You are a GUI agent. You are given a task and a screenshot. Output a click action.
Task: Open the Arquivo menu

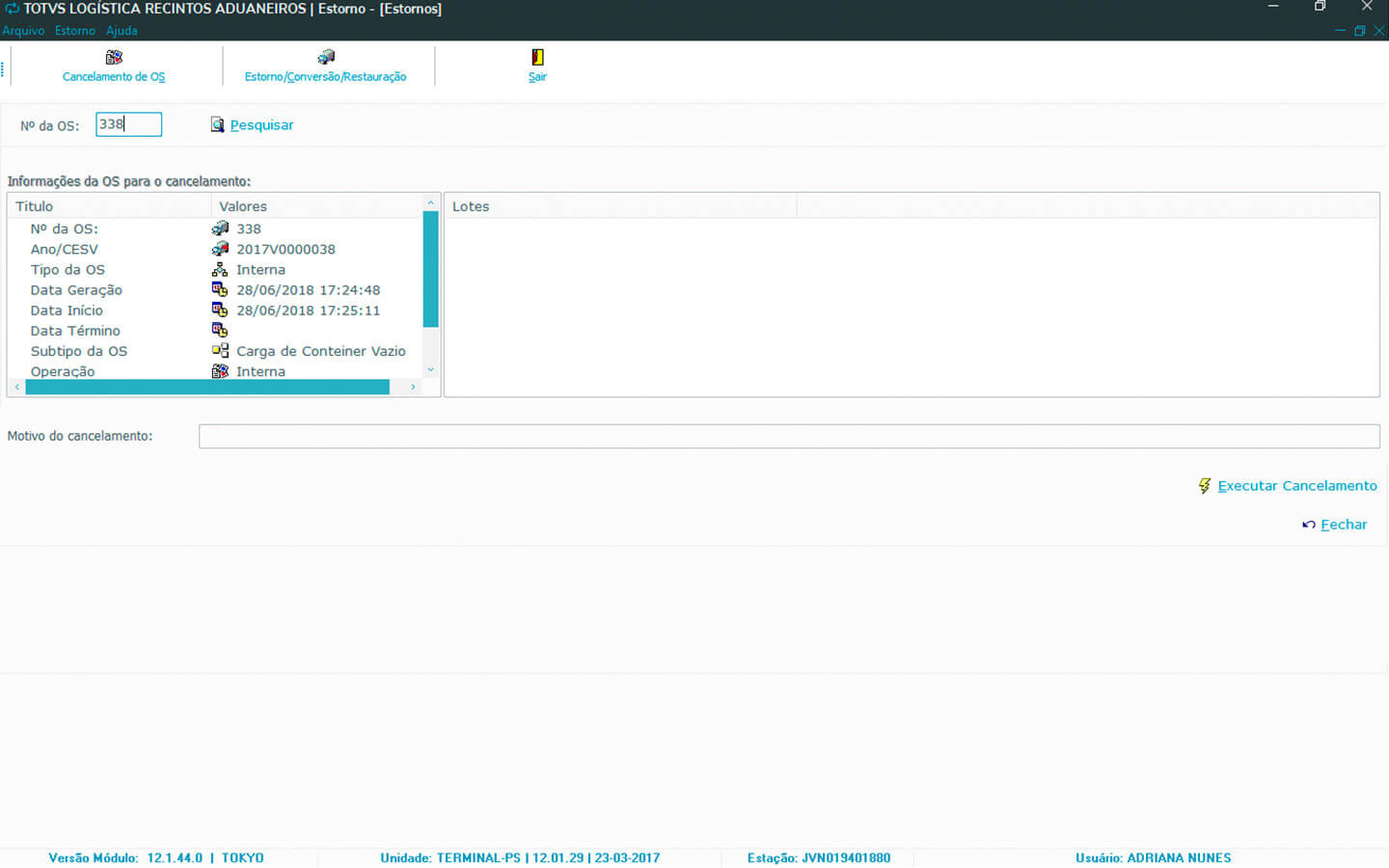(23, 31)
